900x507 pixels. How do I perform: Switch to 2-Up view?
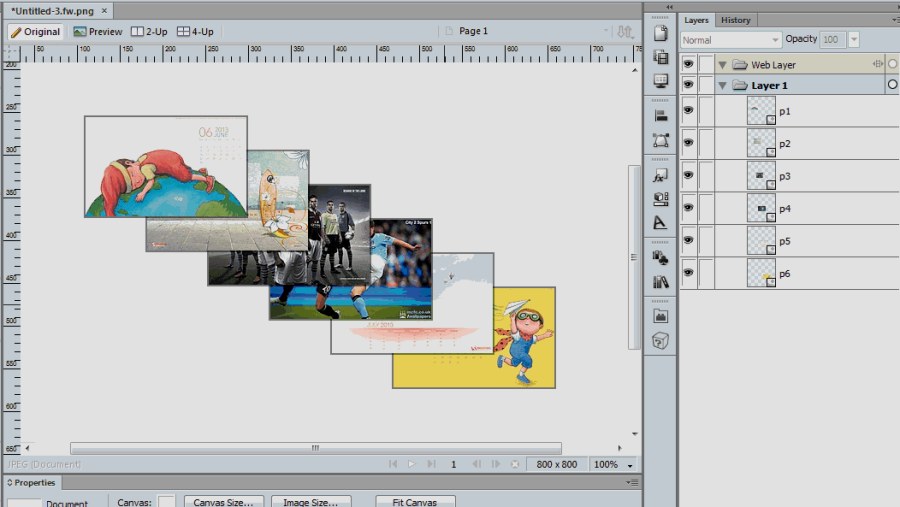[149, 32]
